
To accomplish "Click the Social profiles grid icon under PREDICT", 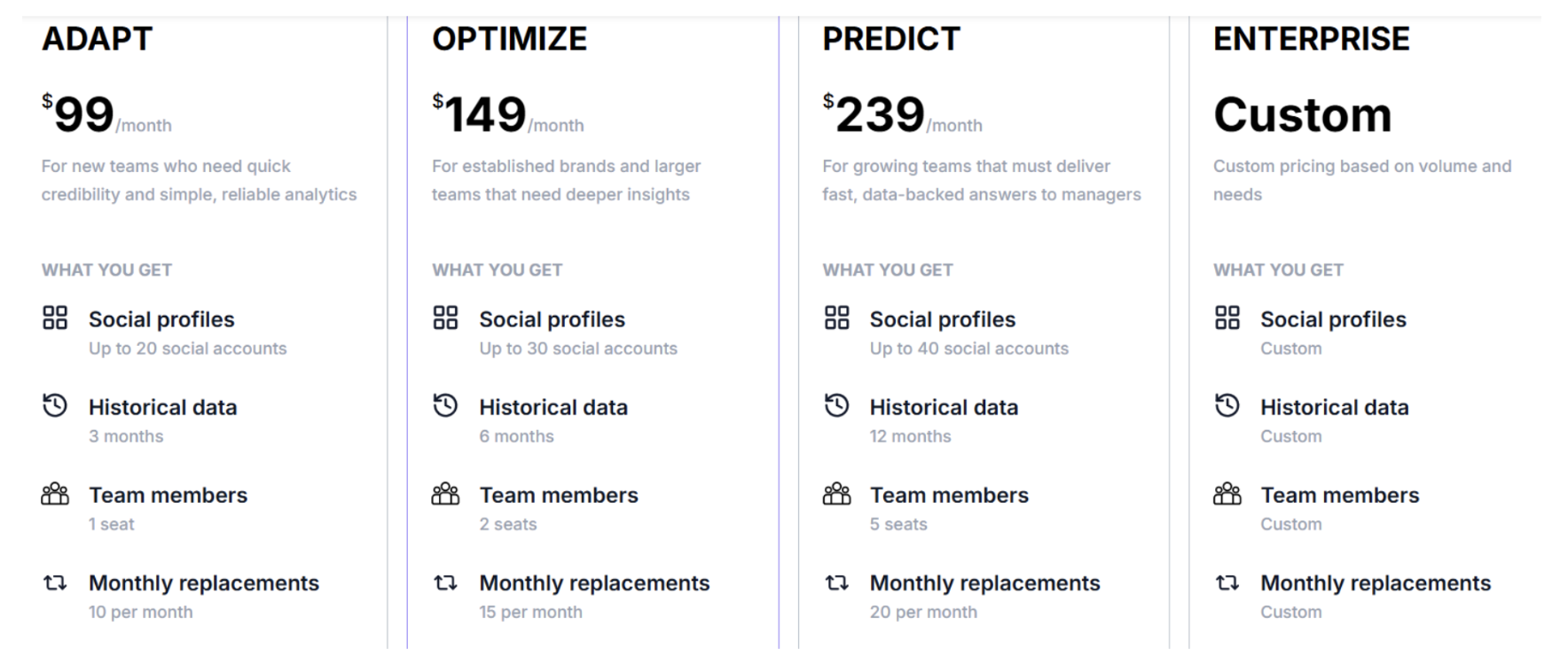I will [x=836, y=317].
